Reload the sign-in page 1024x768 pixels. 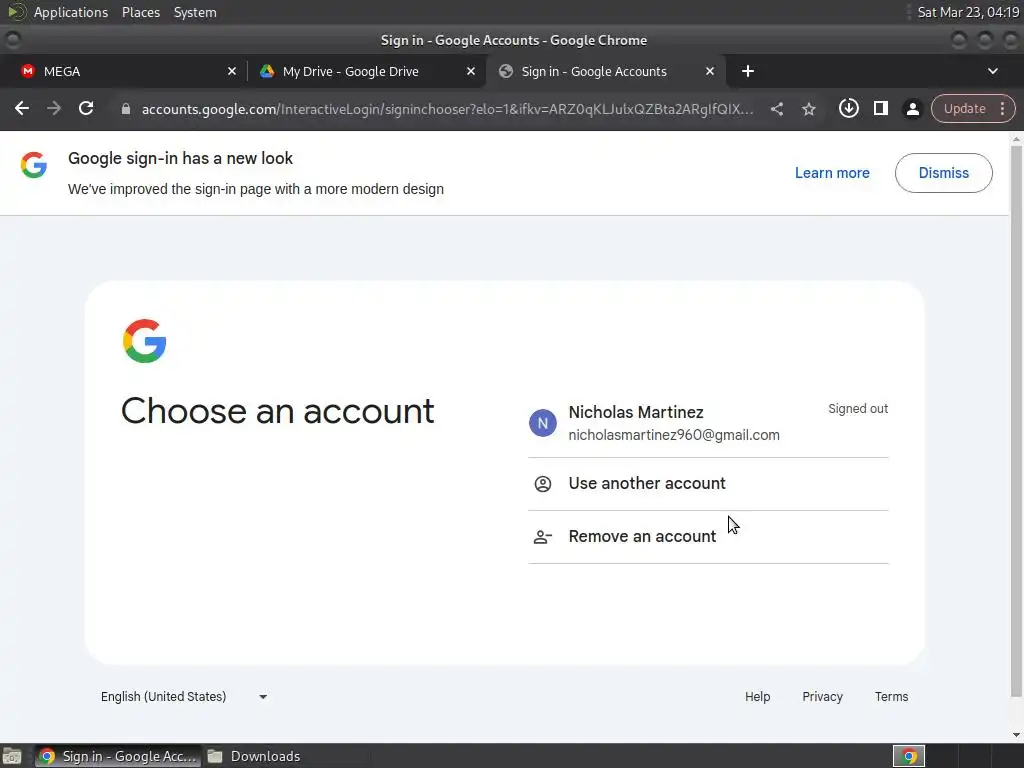pos(86,108)
